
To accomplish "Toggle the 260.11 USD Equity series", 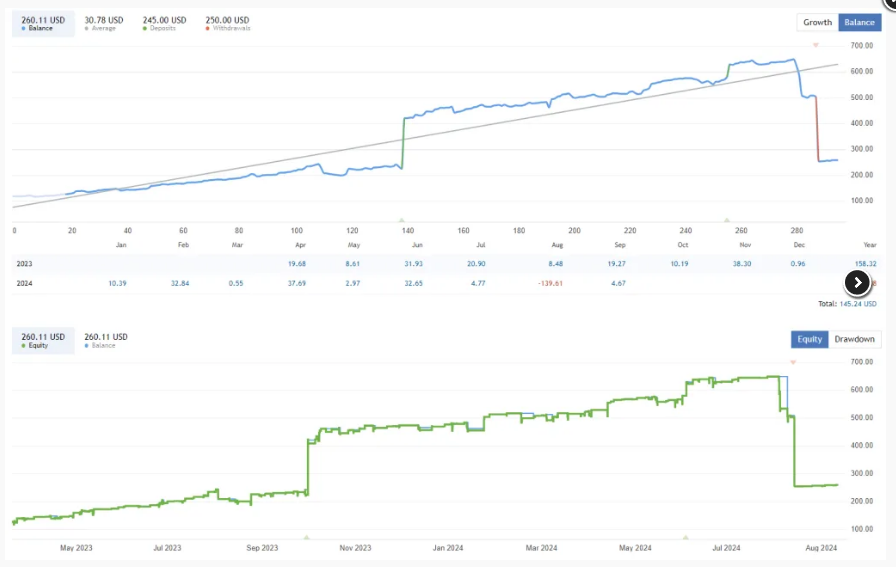I will [43, 341].
